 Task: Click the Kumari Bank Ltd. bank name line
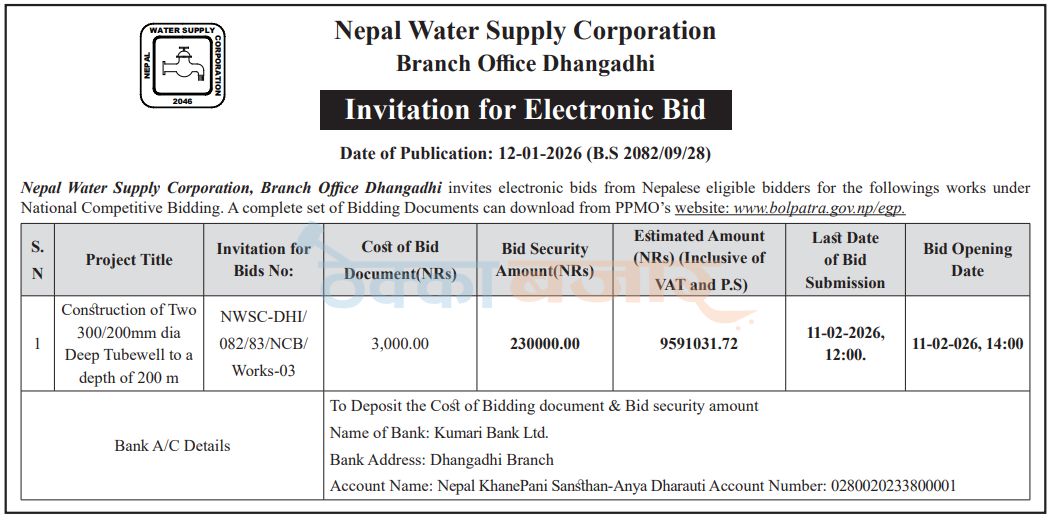click(x=439, y=433)
